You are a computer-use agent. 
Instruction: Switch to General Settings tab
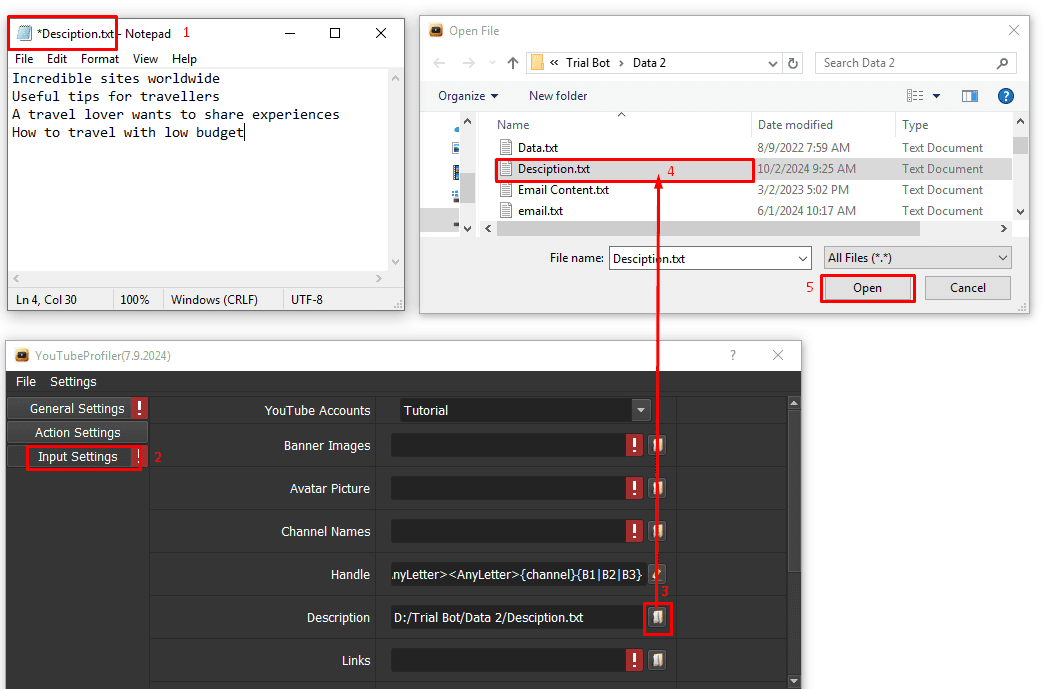click(x=77, y=408)
